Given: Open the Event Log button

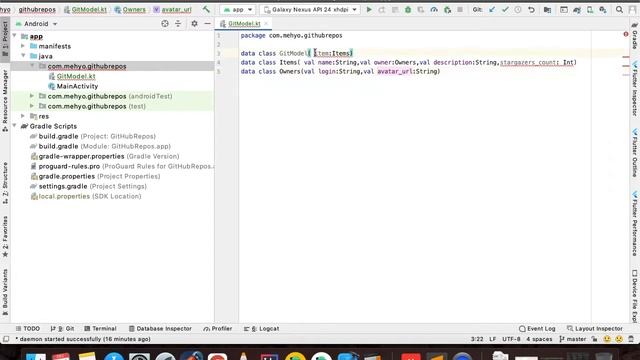Looking at the screenshot, I should 537,329.
